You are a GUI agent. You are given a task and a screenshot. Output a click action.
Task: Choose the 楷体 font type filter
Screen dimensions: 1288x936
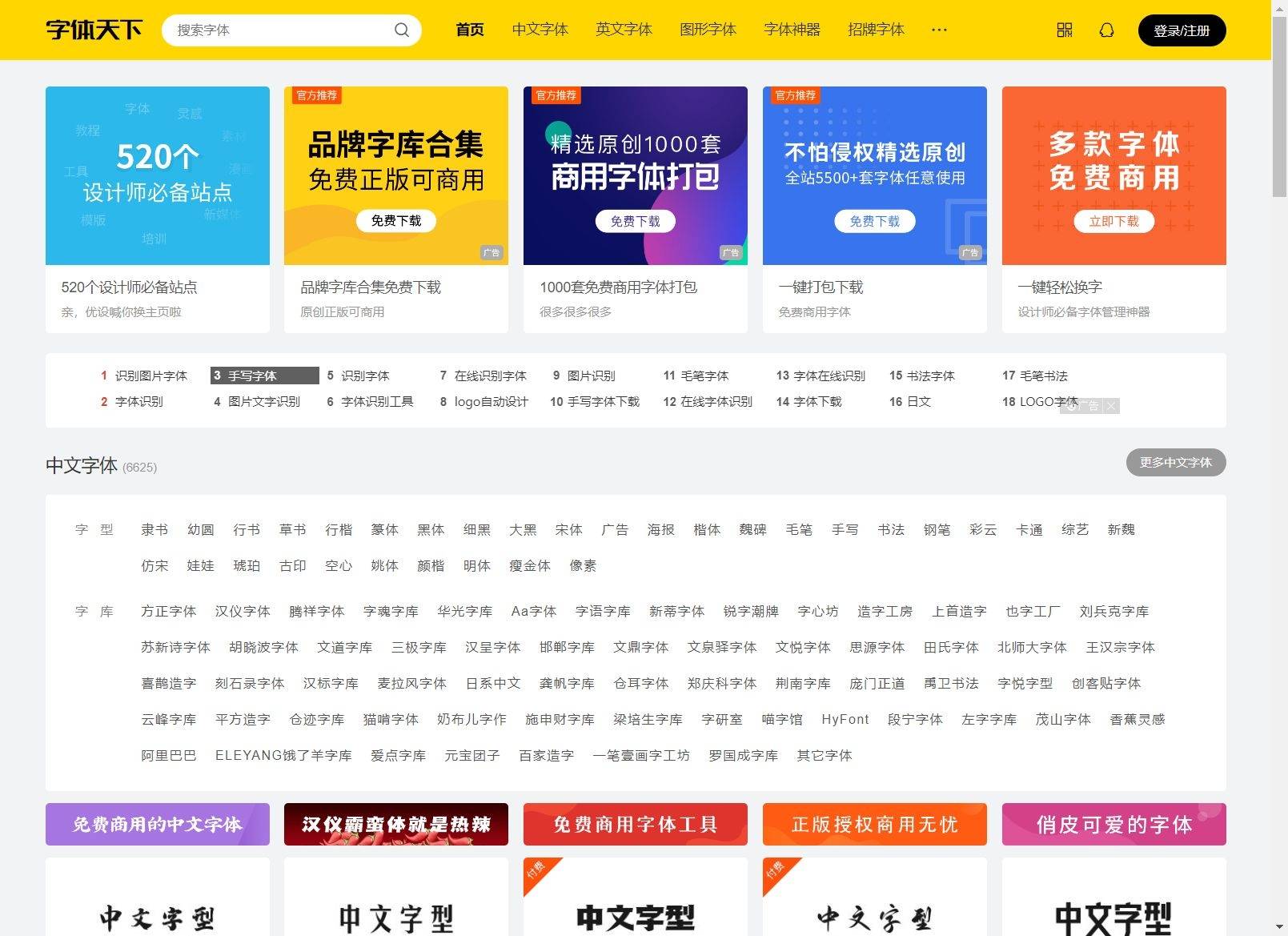click(706, 529)
